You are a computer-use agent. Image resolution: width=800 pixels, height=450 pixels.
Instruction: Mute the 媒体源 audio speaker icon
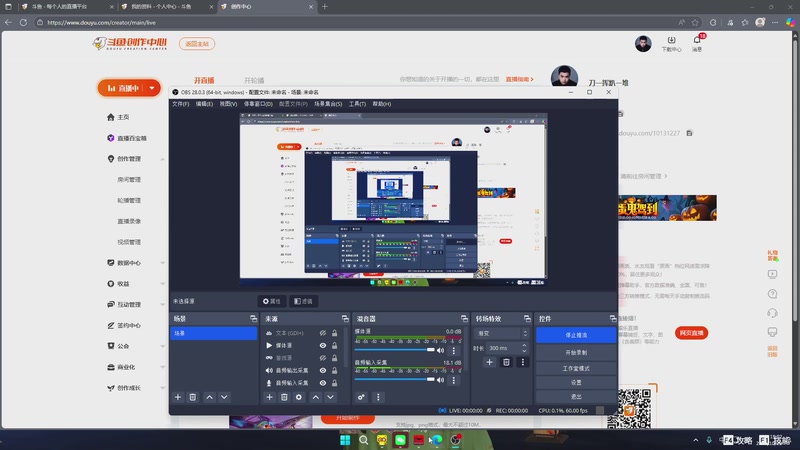click(440, 351)
